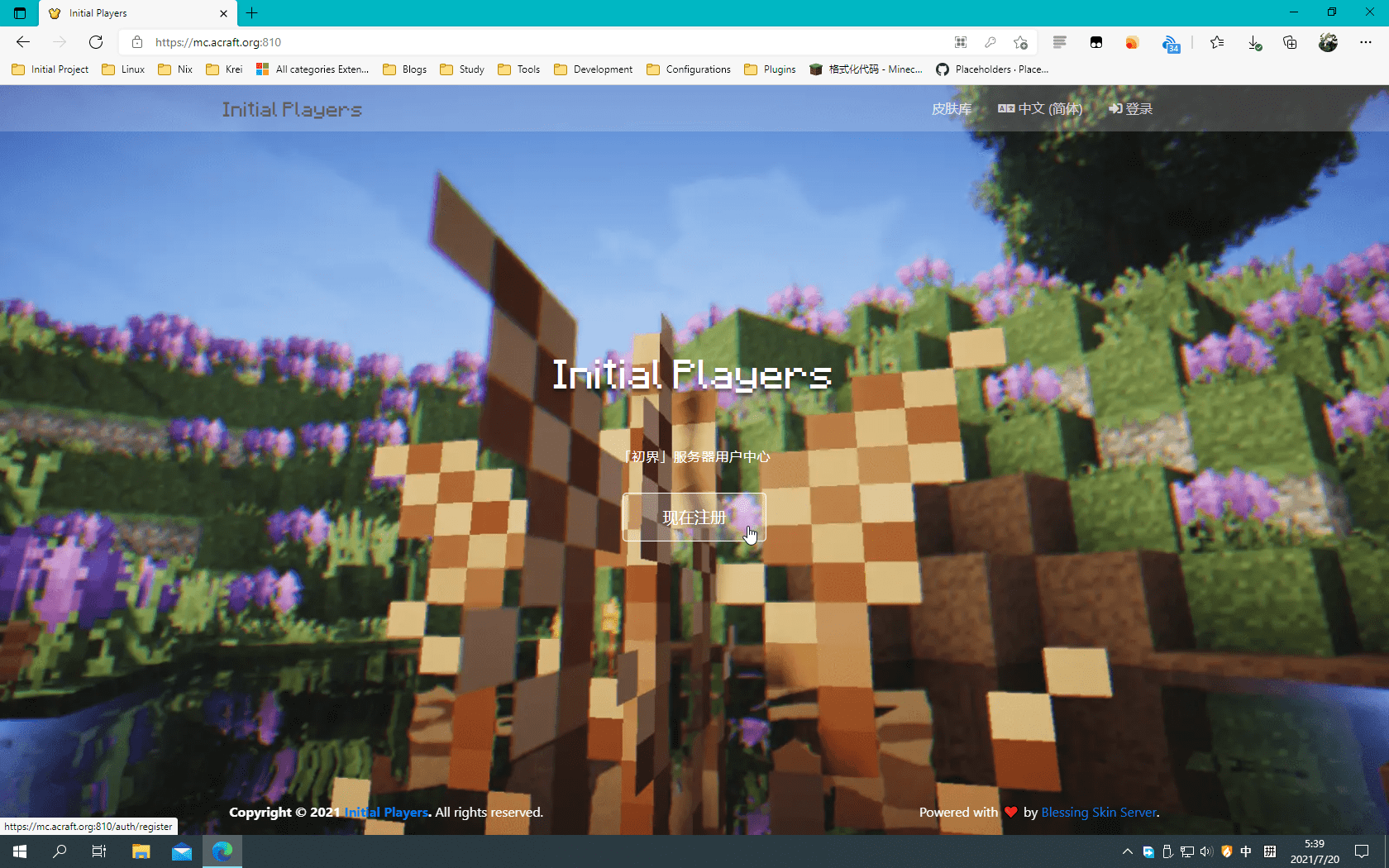Open the Favorites list
Image resolution: width=1389 pixels, height=868 pixels.
1217,42
